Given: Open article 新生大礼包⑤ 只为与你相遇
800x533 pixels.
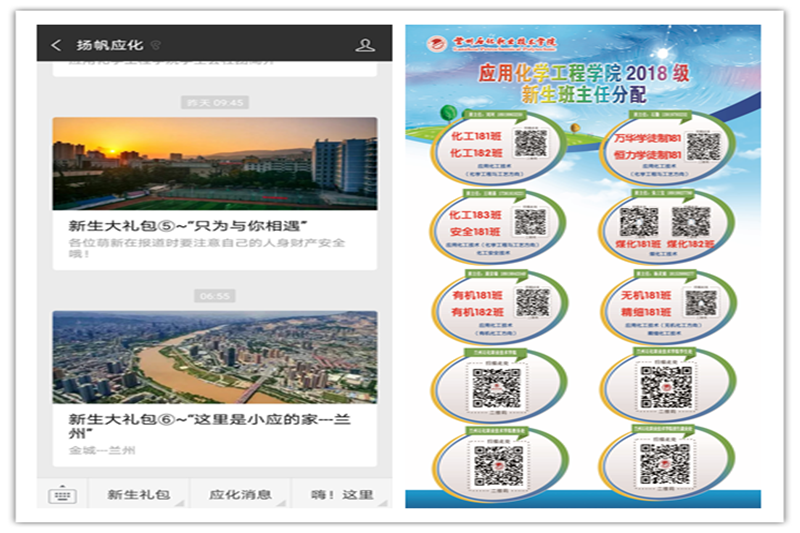Looking at the screenshot, I should click(187, 225).
